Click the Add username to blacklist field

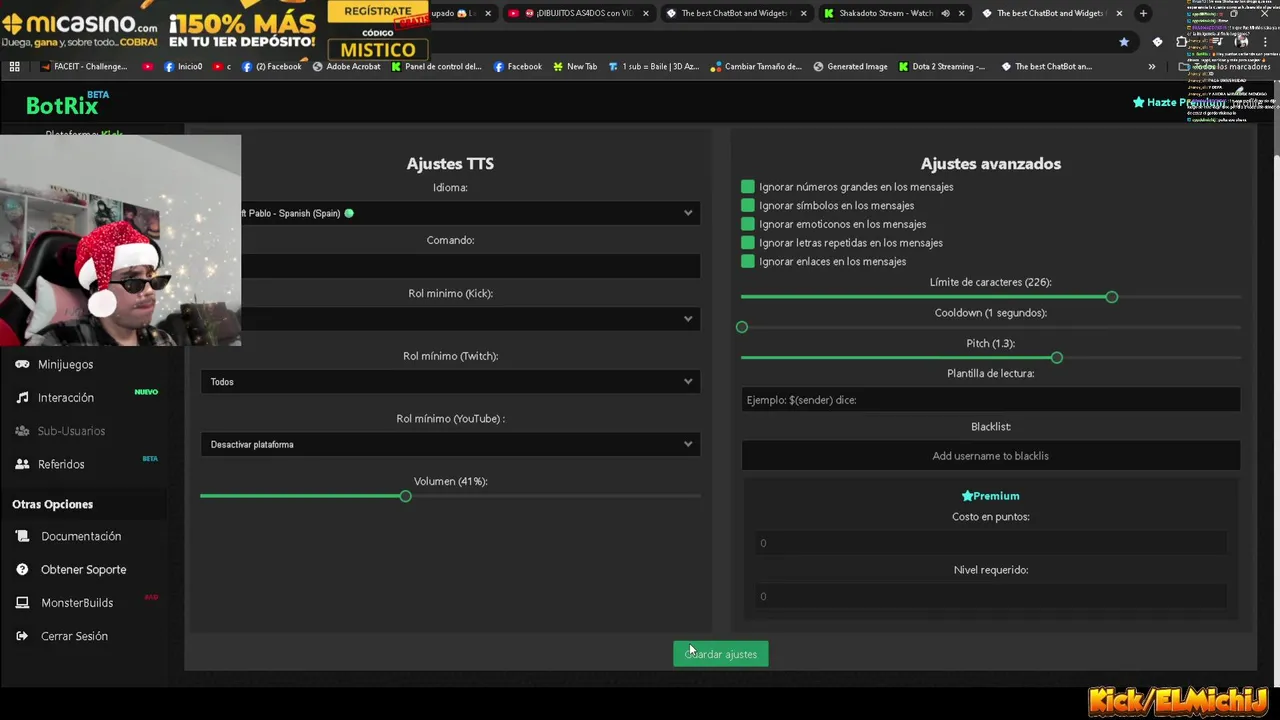pyautogui.click(x=990, y=456)
